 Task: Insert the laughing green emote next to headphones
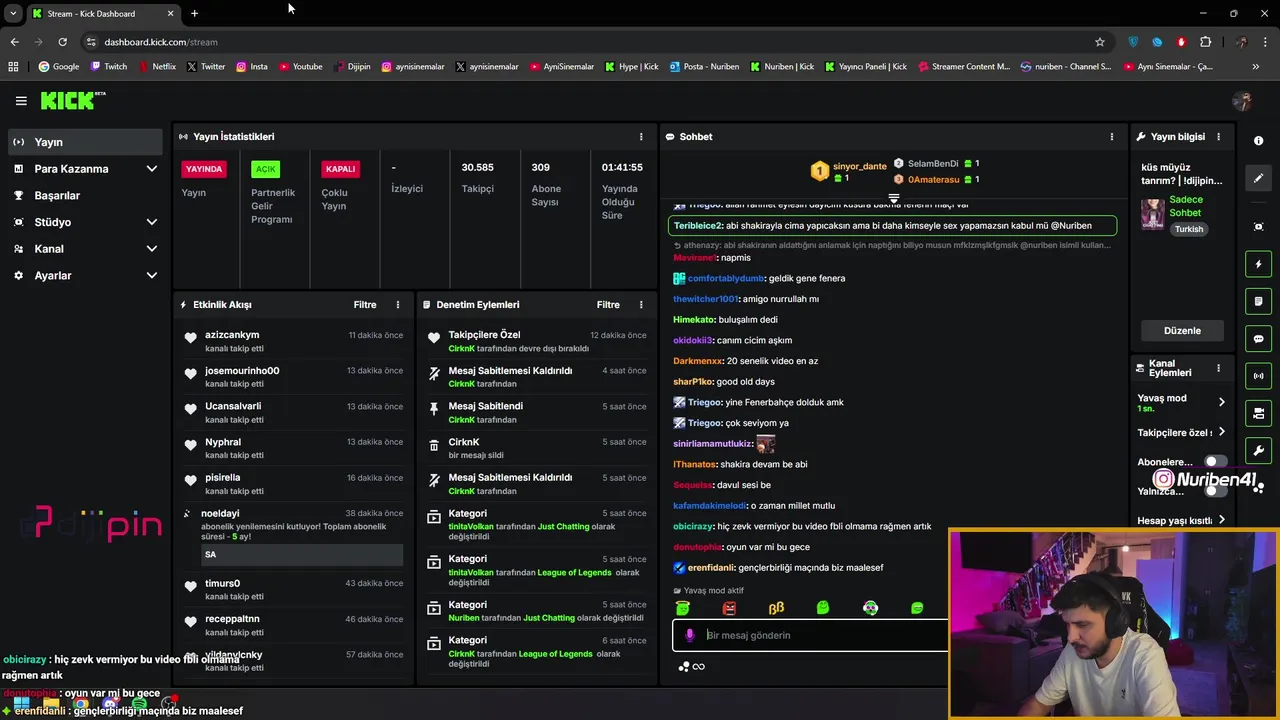click(917, 608)
